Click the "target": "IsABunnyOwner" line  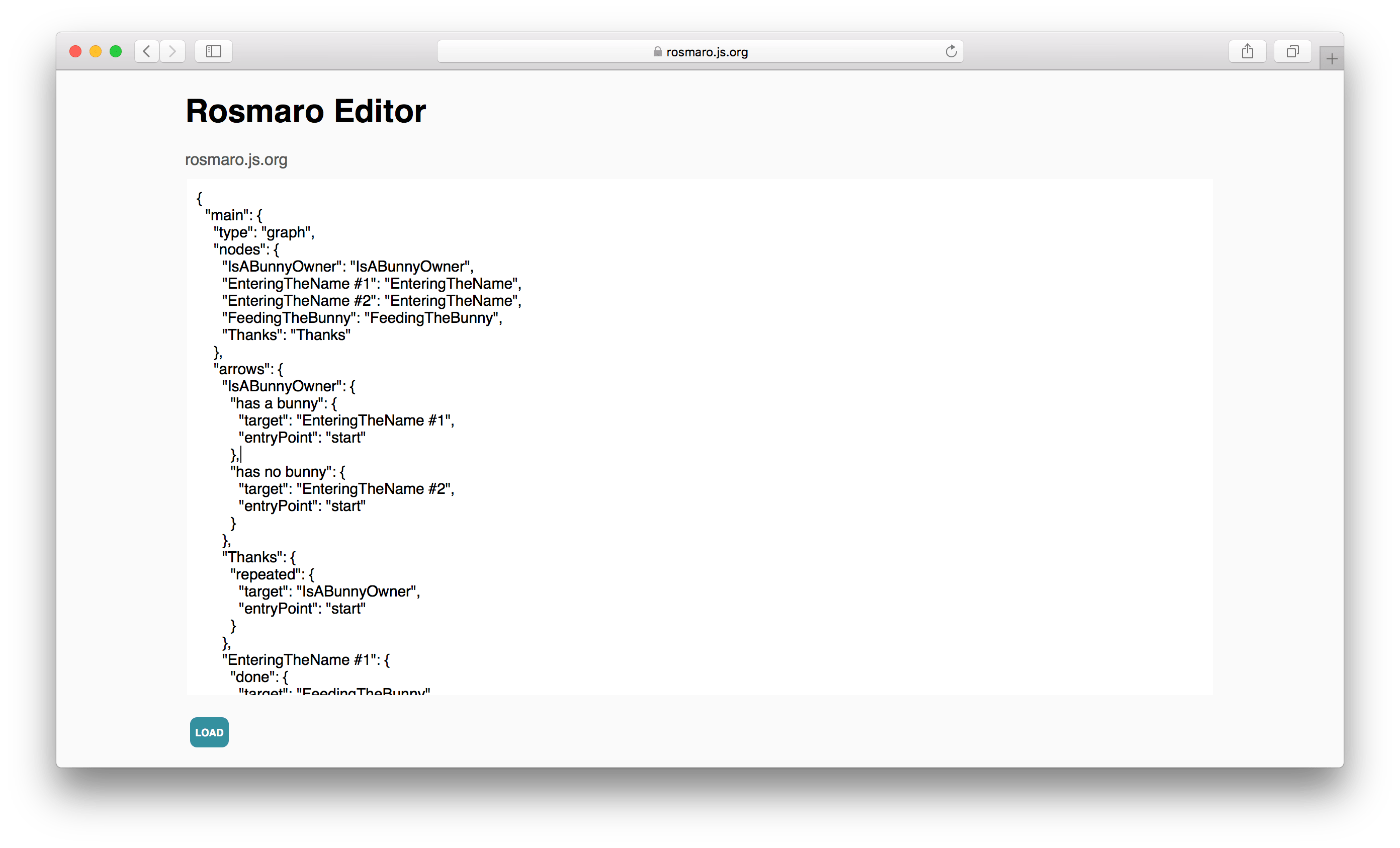click(329, 591)
